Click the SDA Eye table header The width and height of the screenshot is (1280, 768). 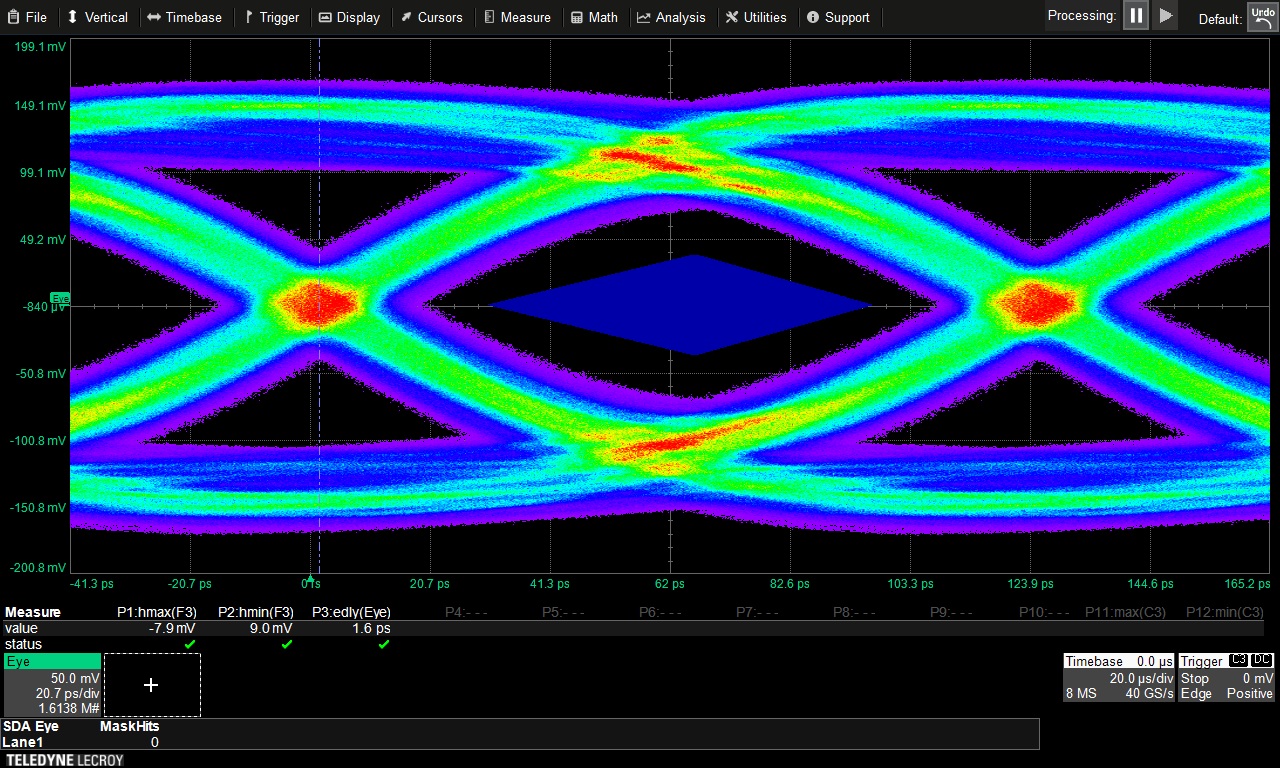coord(31,727)
